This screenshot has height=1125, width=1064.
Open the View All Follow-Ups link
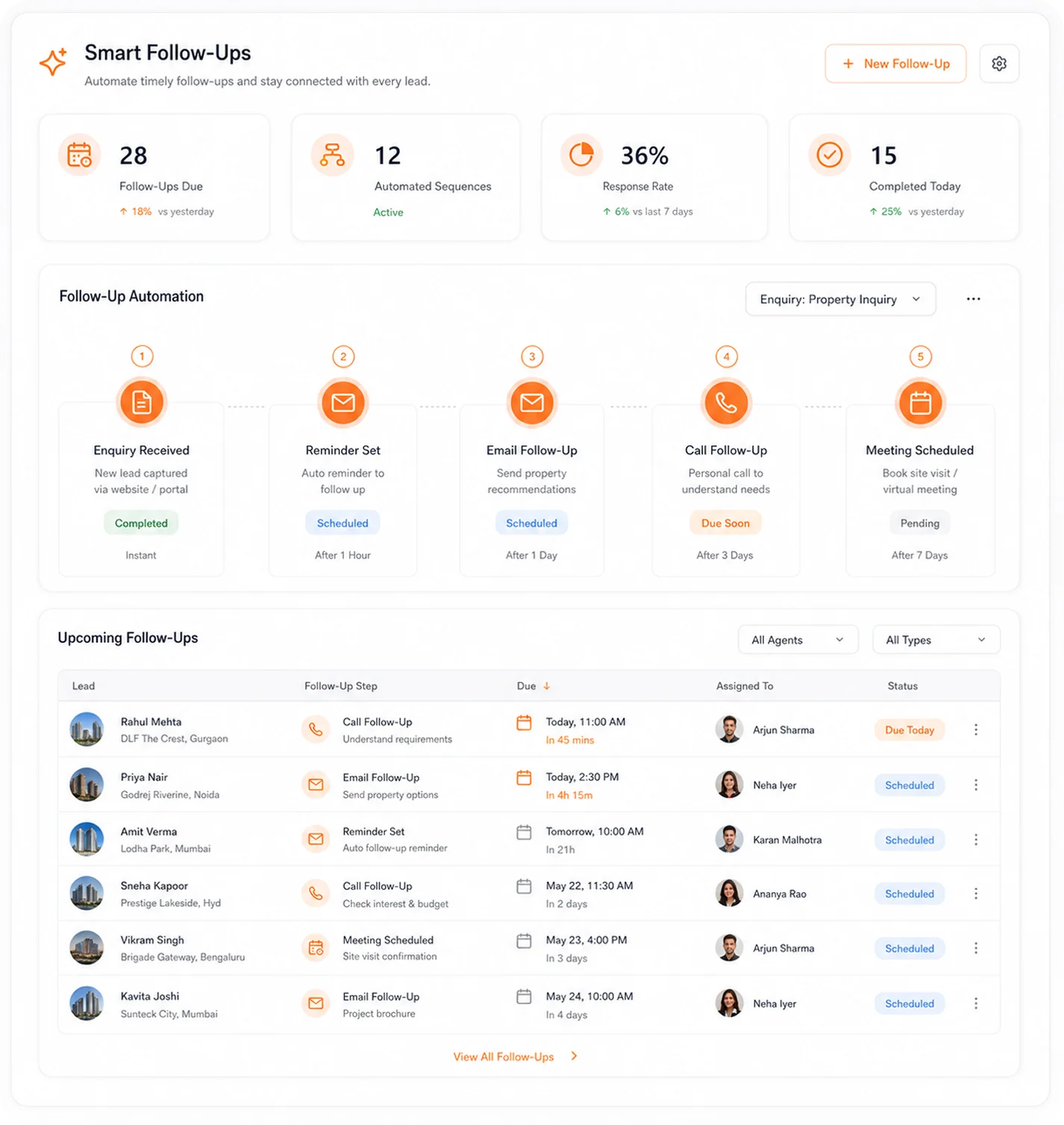click(x=515, y=1056)
